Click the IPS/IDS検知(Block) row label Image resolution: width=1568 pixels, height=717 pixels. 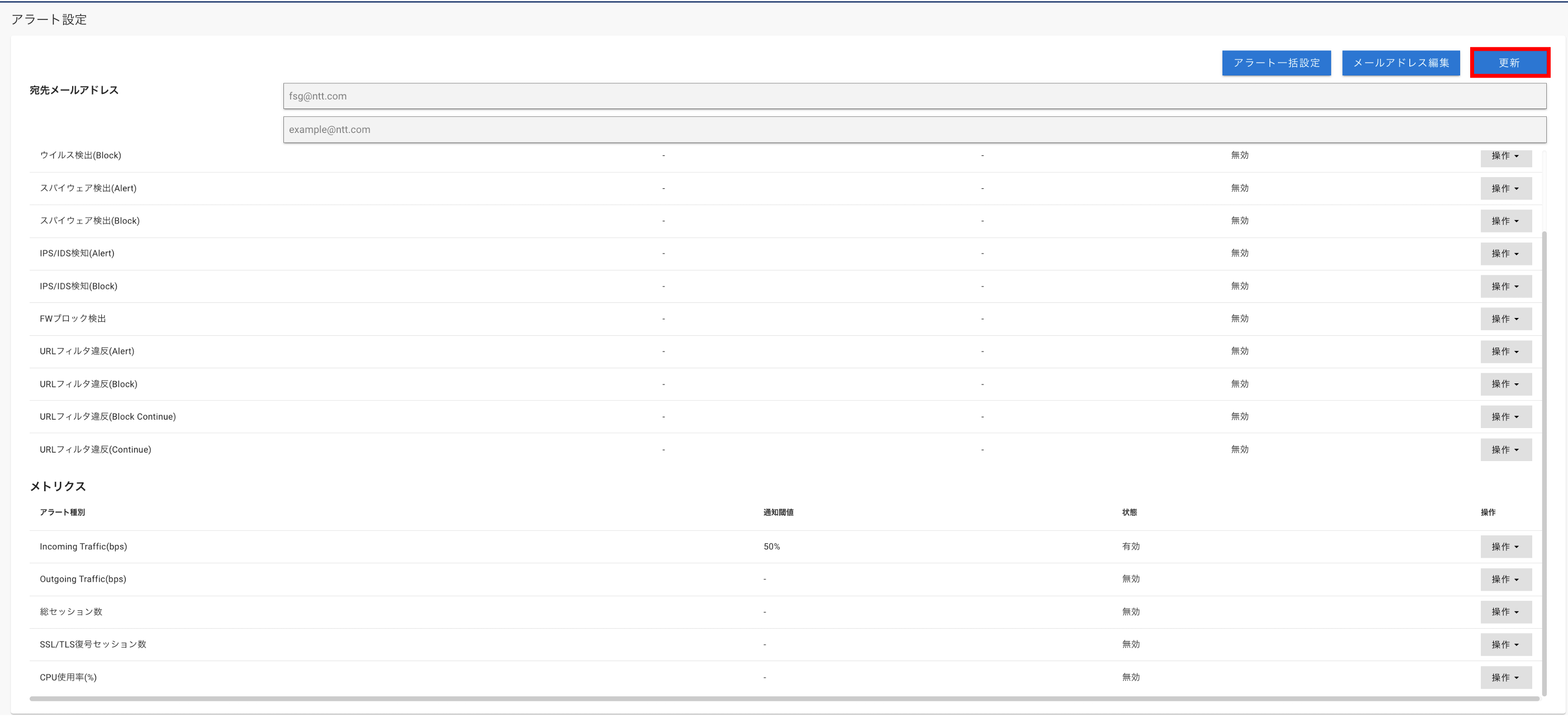pos(78,286)
